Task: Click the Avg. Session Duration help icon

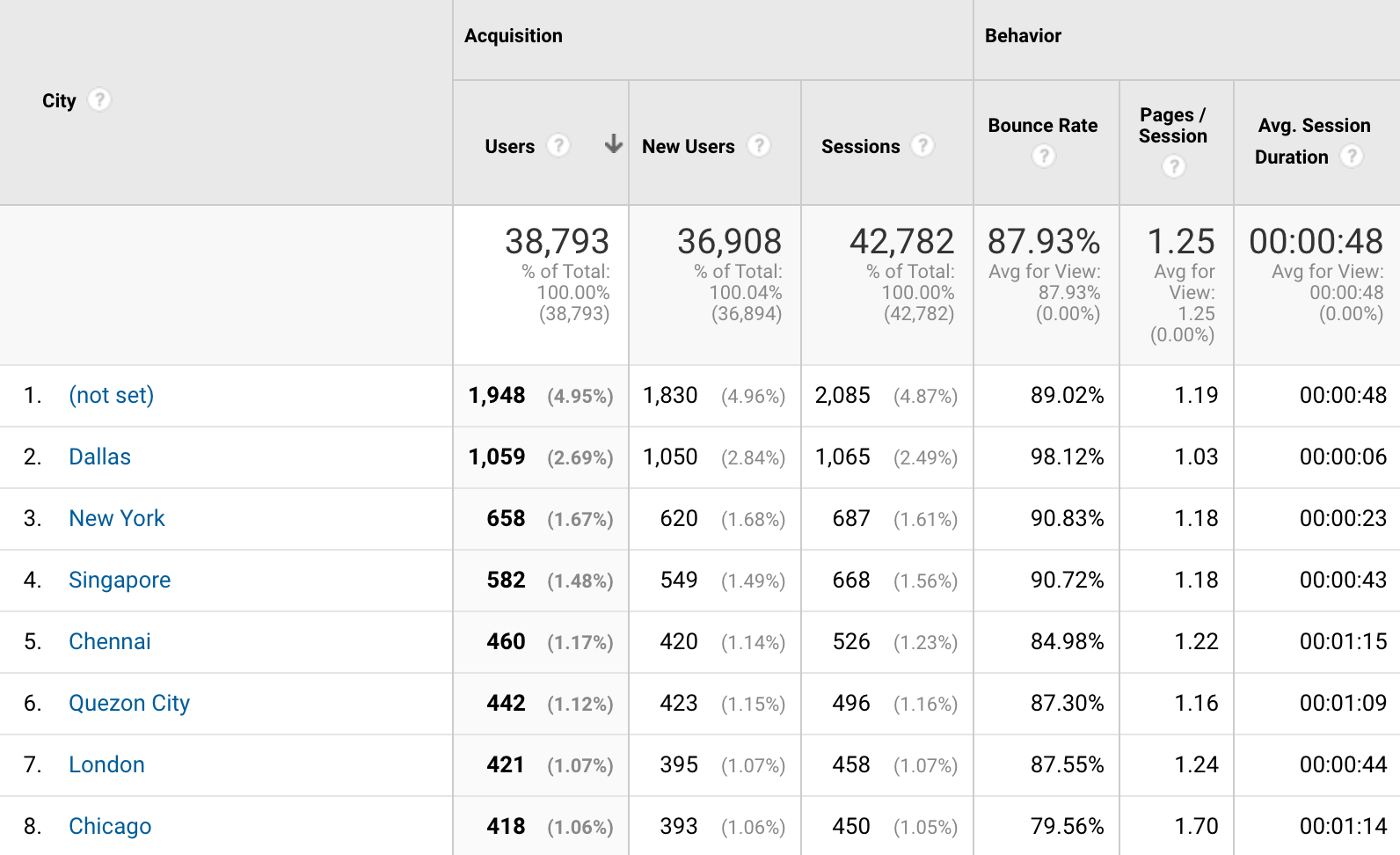Action: [1352, 157]
